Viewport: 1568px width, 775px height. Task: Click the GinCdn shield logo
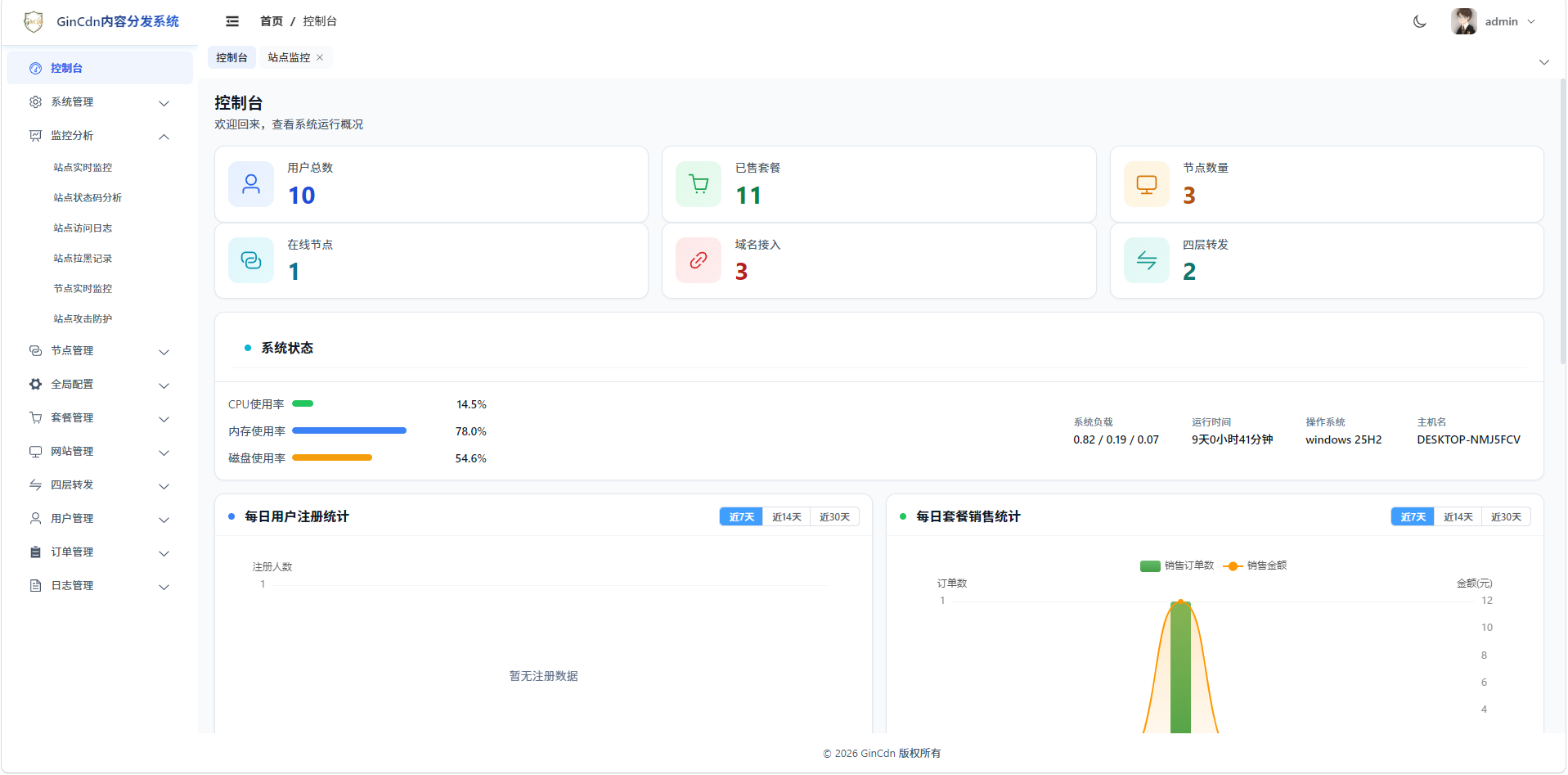point(34,21)
